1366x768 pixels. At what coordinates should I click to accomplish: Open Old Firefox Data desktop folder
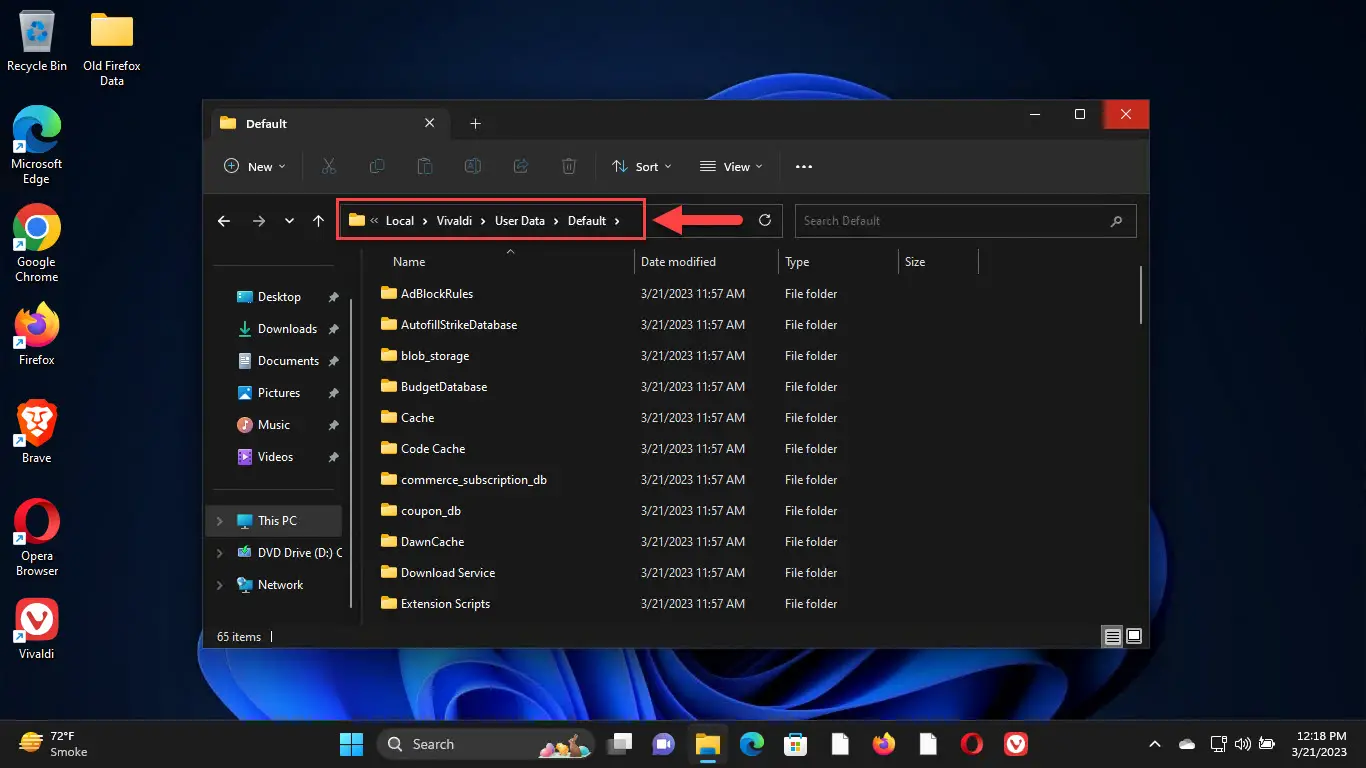click(112, 49)
